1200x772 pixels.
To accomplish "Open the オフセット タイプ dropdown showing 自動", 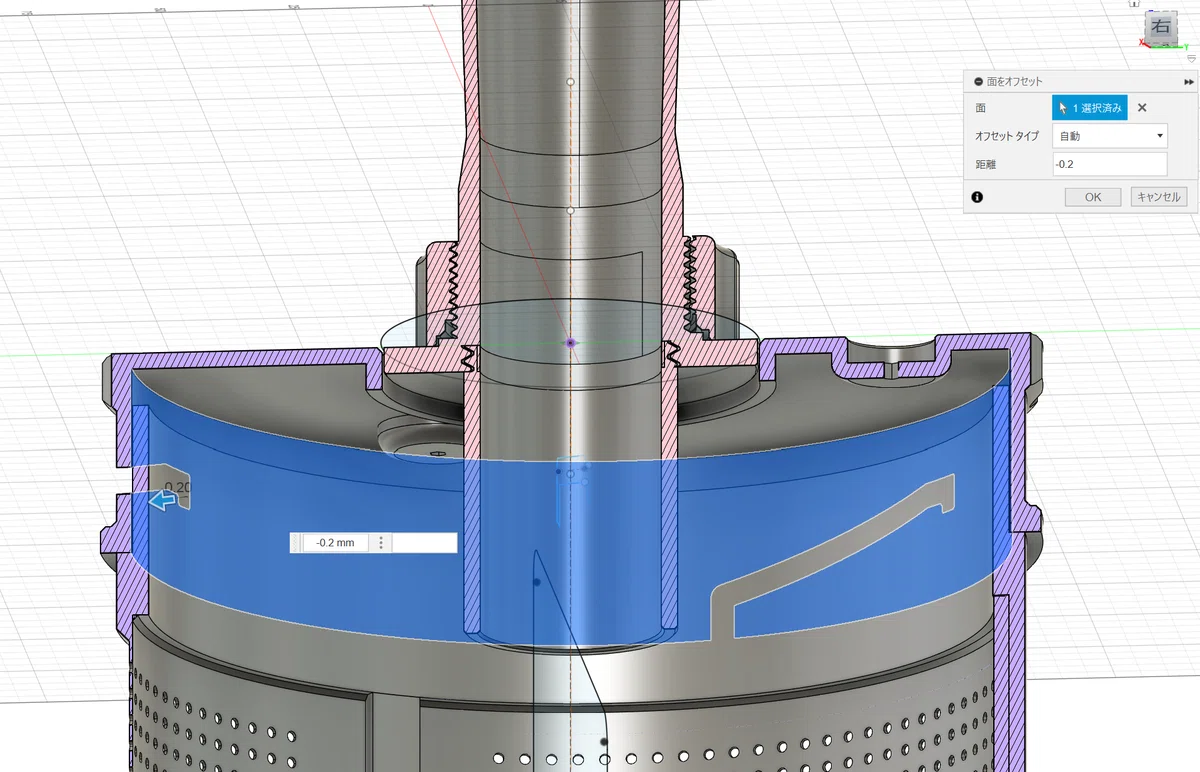I will [1110, 136].
